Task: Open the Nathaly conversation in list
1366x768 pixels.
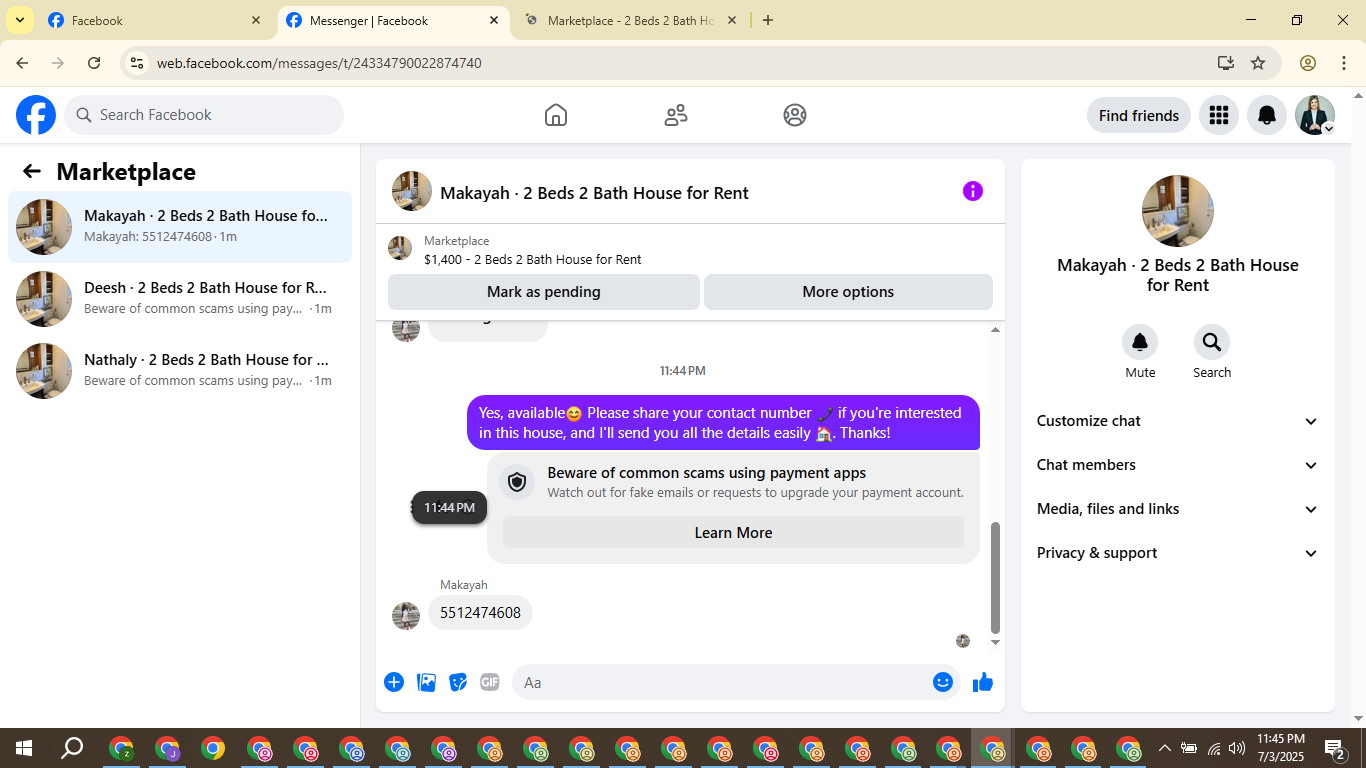Action: pyautogui.click(x=180, y=371)
